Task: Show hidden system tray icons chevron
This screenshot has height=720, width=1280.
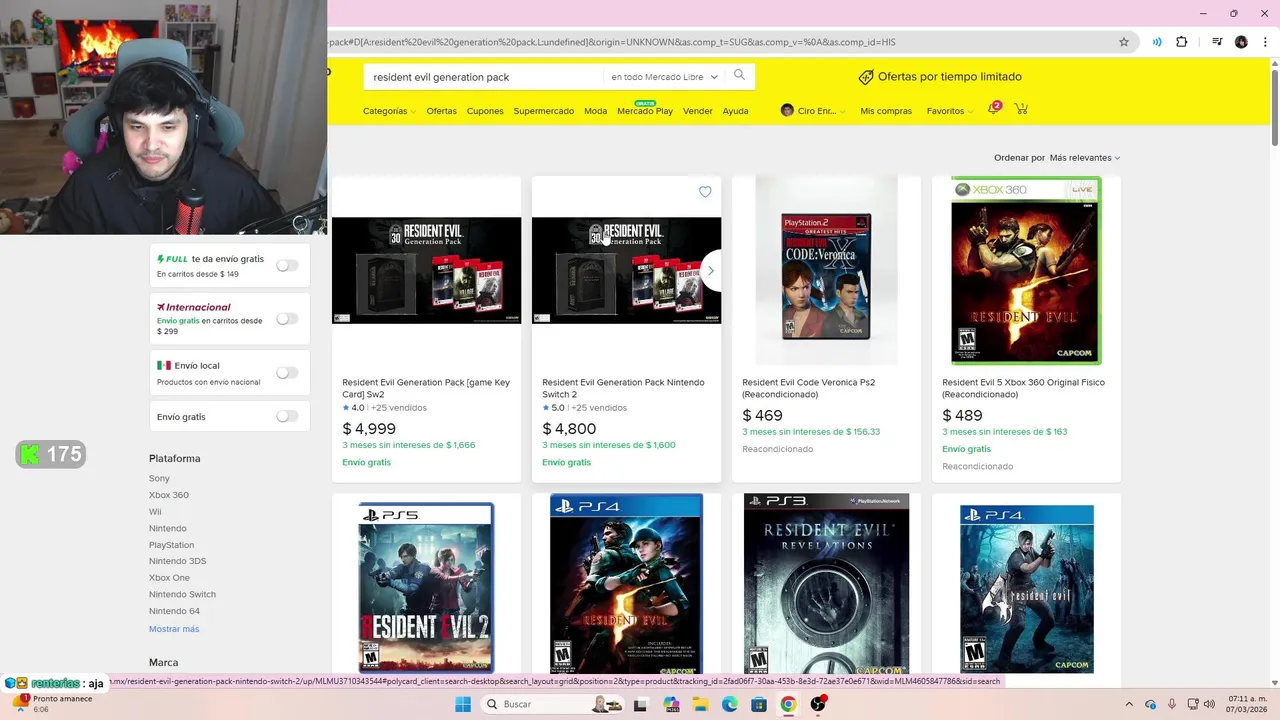Action: coord(1129,704)
